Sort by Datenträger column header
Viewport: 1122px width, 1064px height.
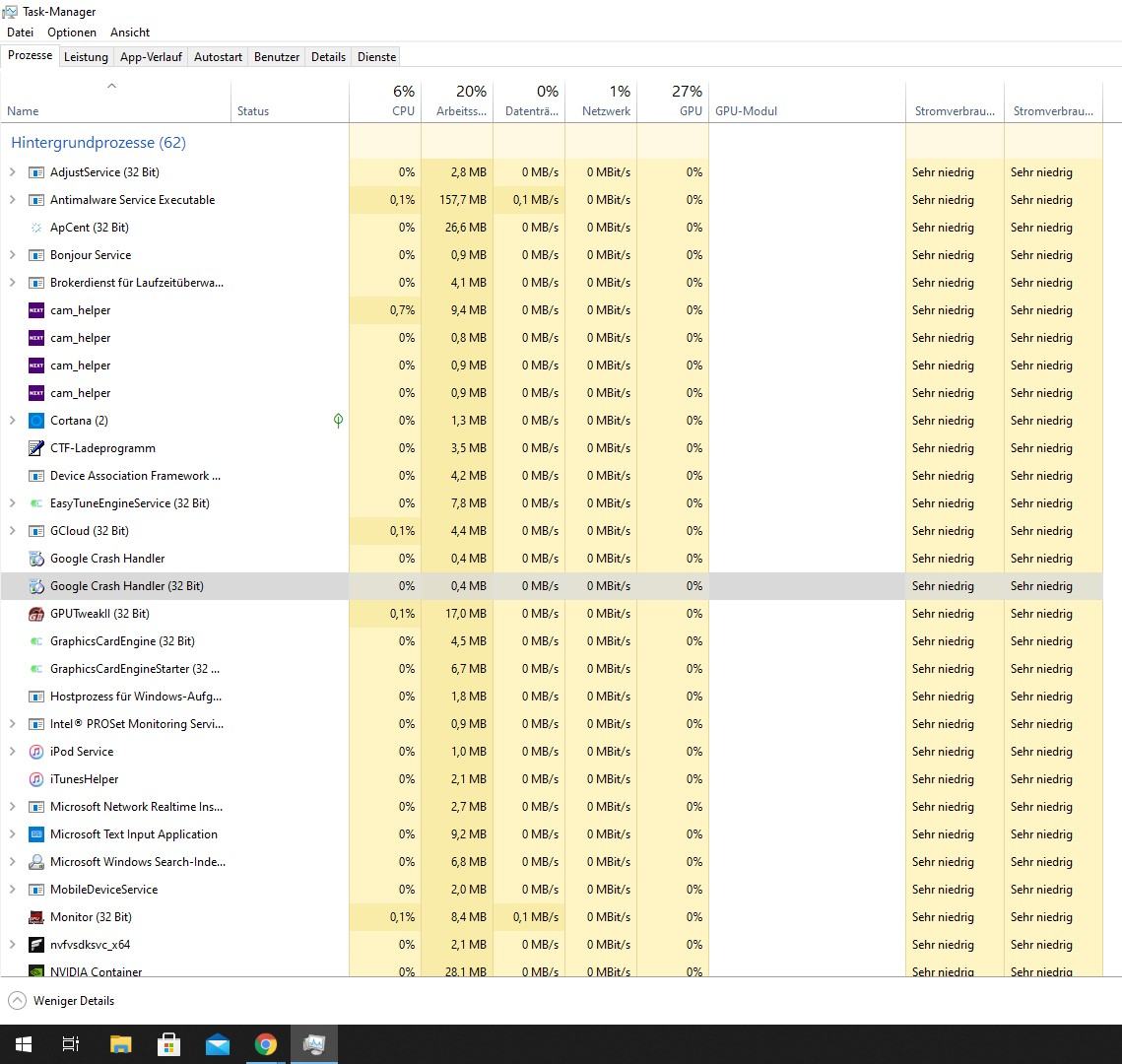[529, 102]
